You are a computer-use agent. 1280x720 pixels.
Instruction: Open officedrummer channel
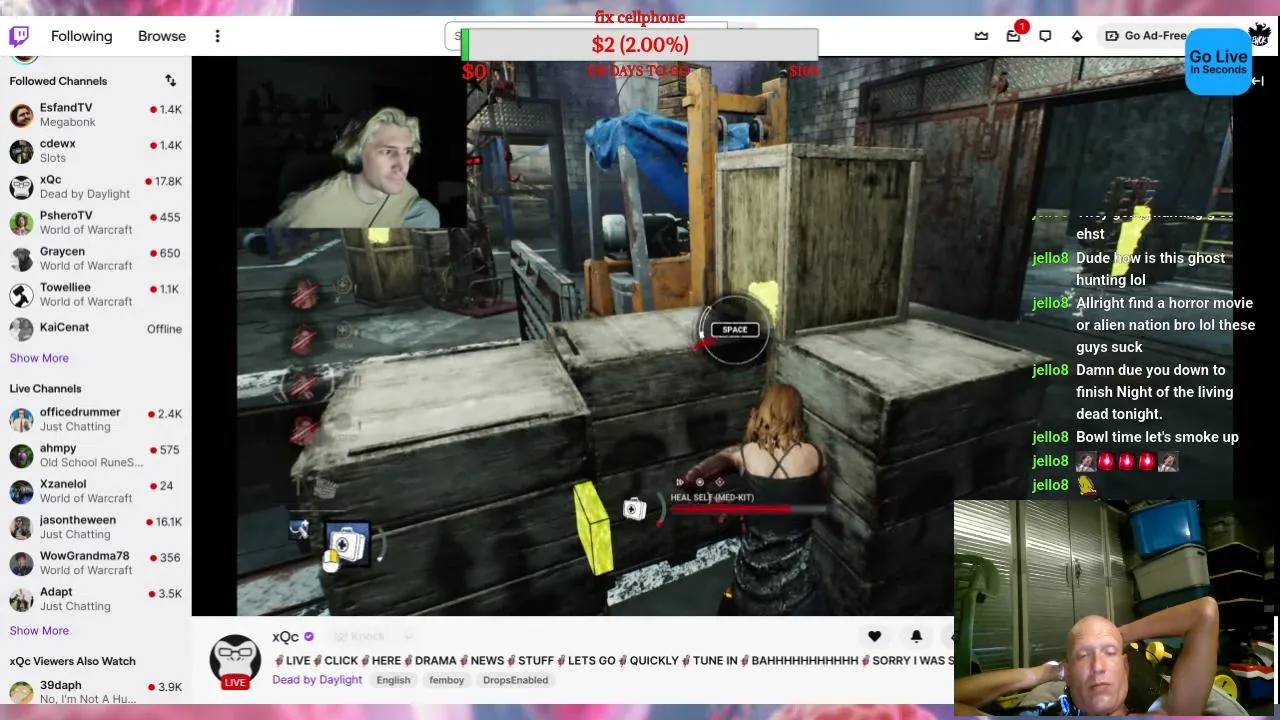tap(96, 420)
